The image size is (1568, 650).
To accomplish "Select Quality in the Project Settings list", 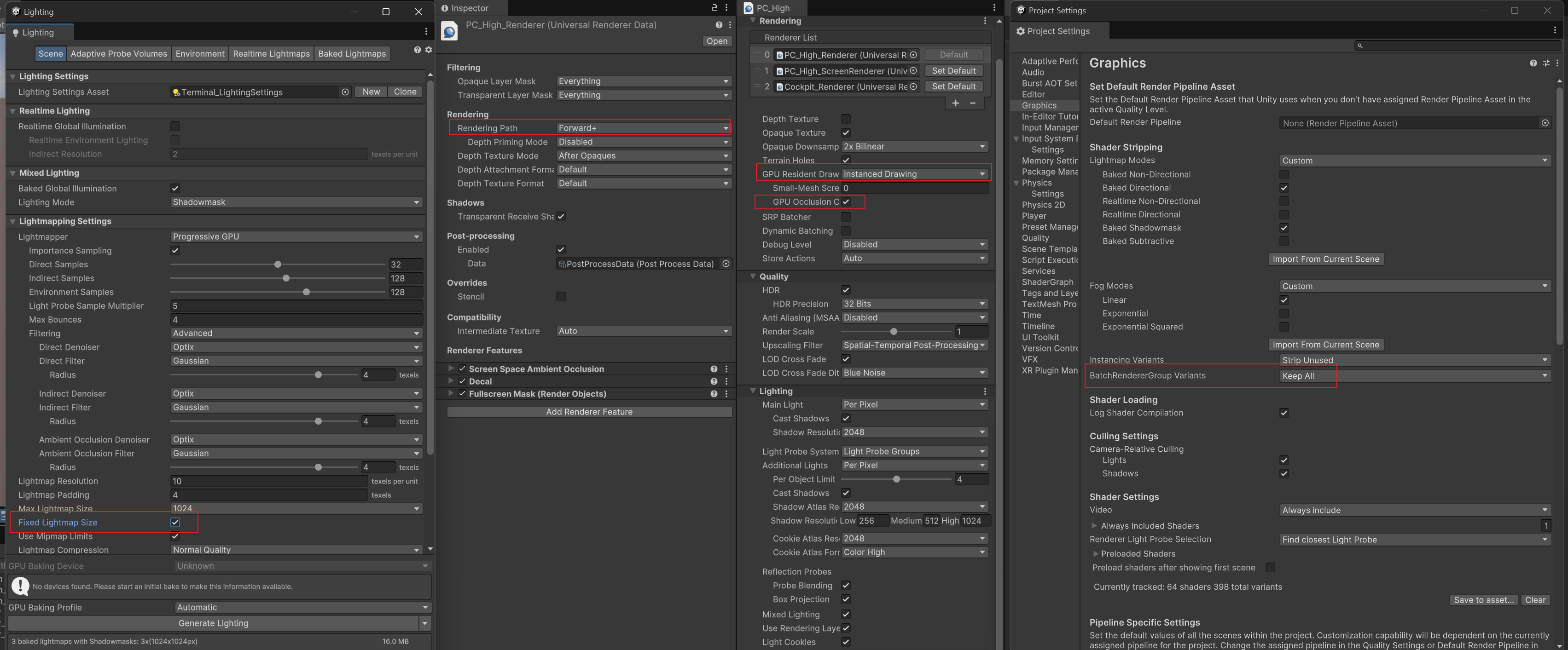I will click(1035, 238).
